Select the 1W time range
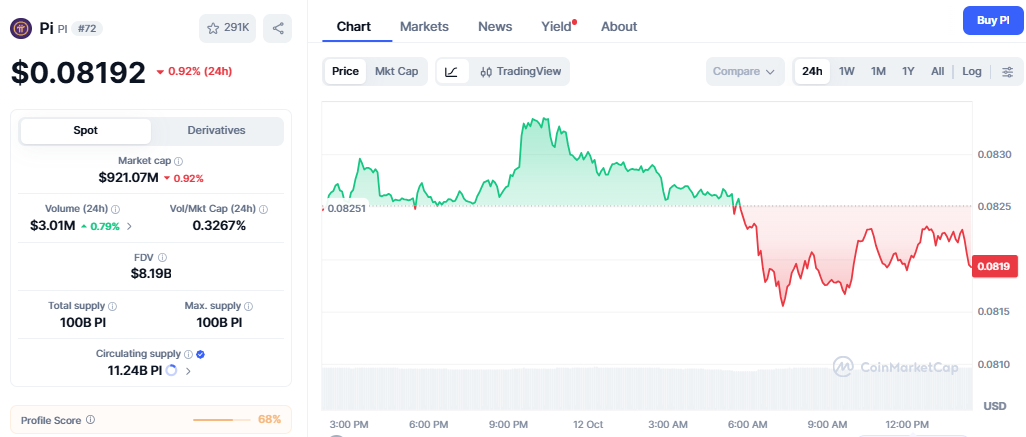Image resolution: width=1026 pixels, height=437 pixels. pos(847,71)
